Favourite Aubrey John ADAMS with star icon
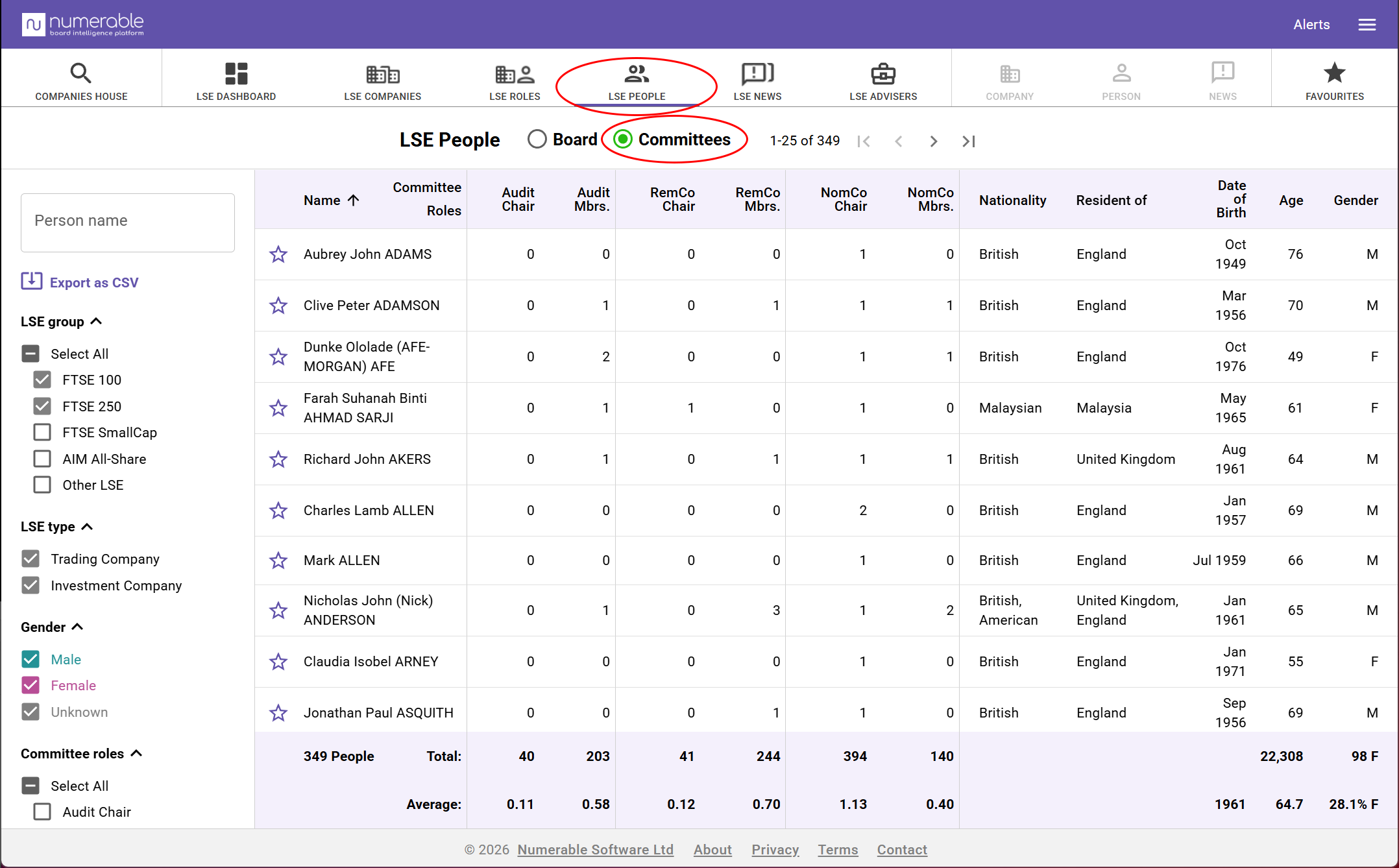Screen dimensions: 1399x868 pyautogui.click(x=278, y=254)
